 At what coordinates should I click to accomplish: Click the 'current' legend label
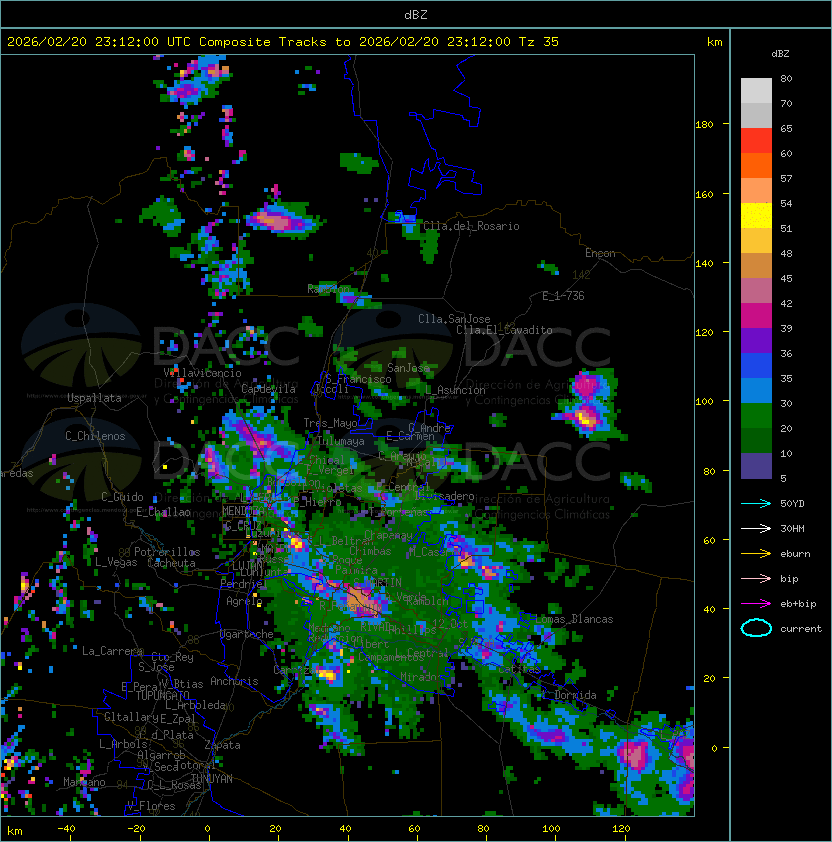(x=801, y=629)
